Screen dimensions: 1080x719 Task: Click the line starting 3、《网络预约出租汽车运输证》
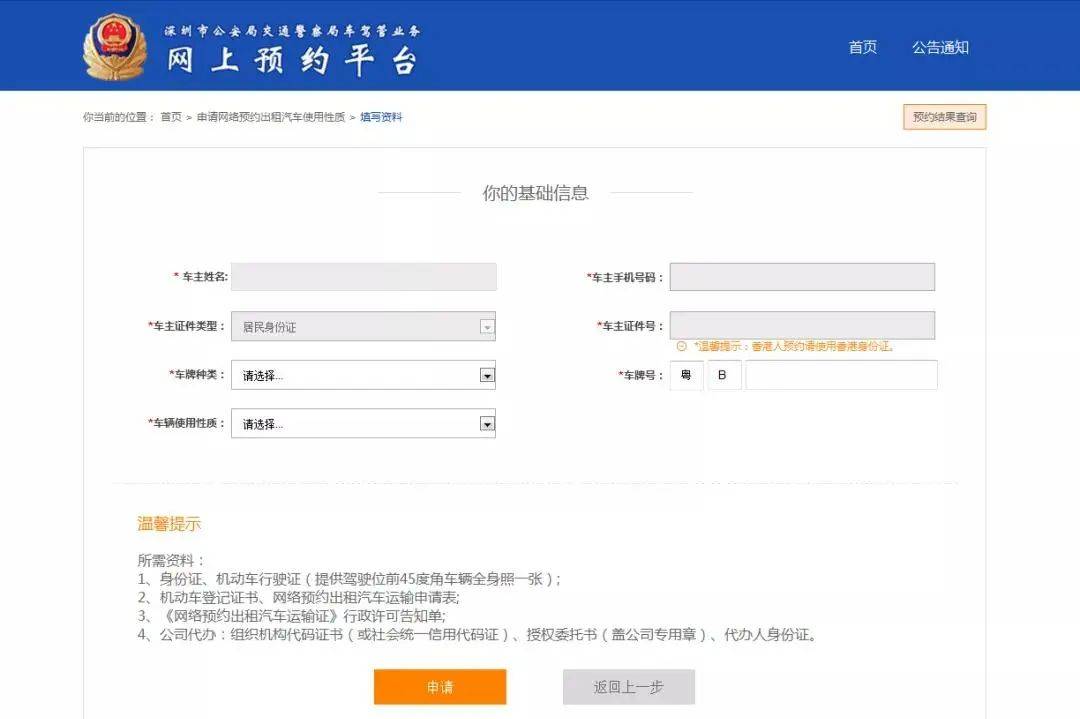(291, 616)
